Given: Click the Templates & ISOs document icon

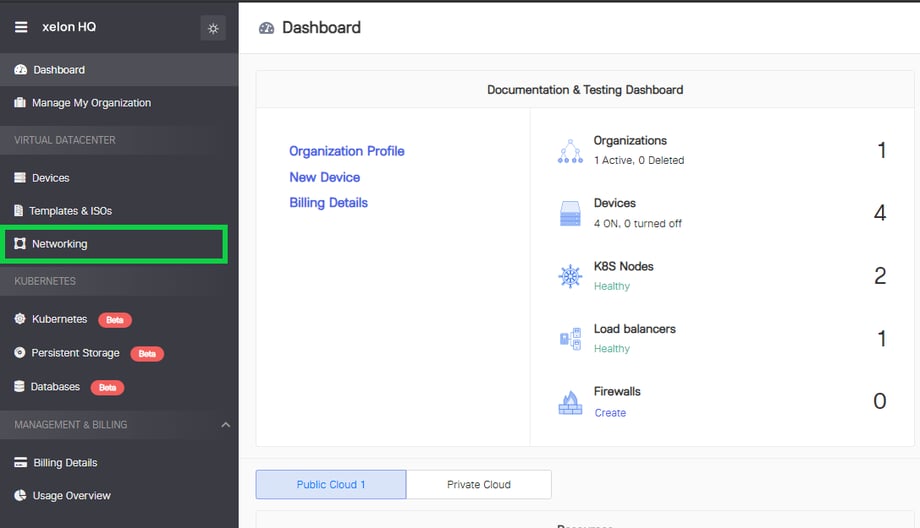Looking at the screenshot, I should tap(19, 211).
